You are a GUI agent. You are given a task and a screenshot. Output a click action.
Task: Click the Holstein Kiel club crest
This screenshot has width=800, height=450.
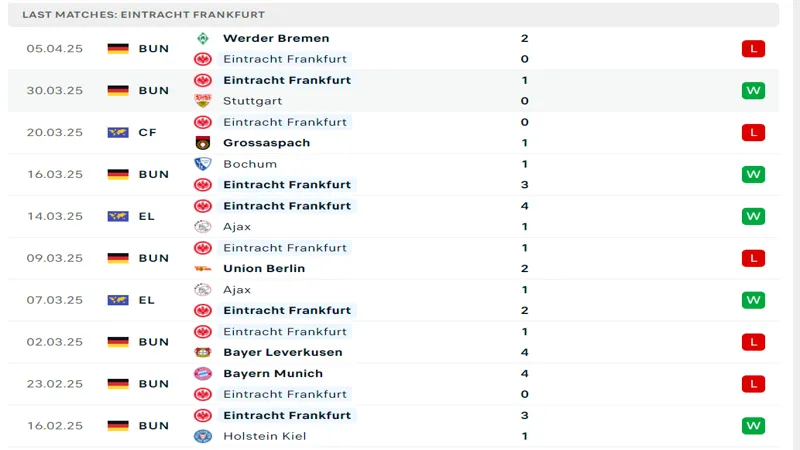[x=203, y=436]
